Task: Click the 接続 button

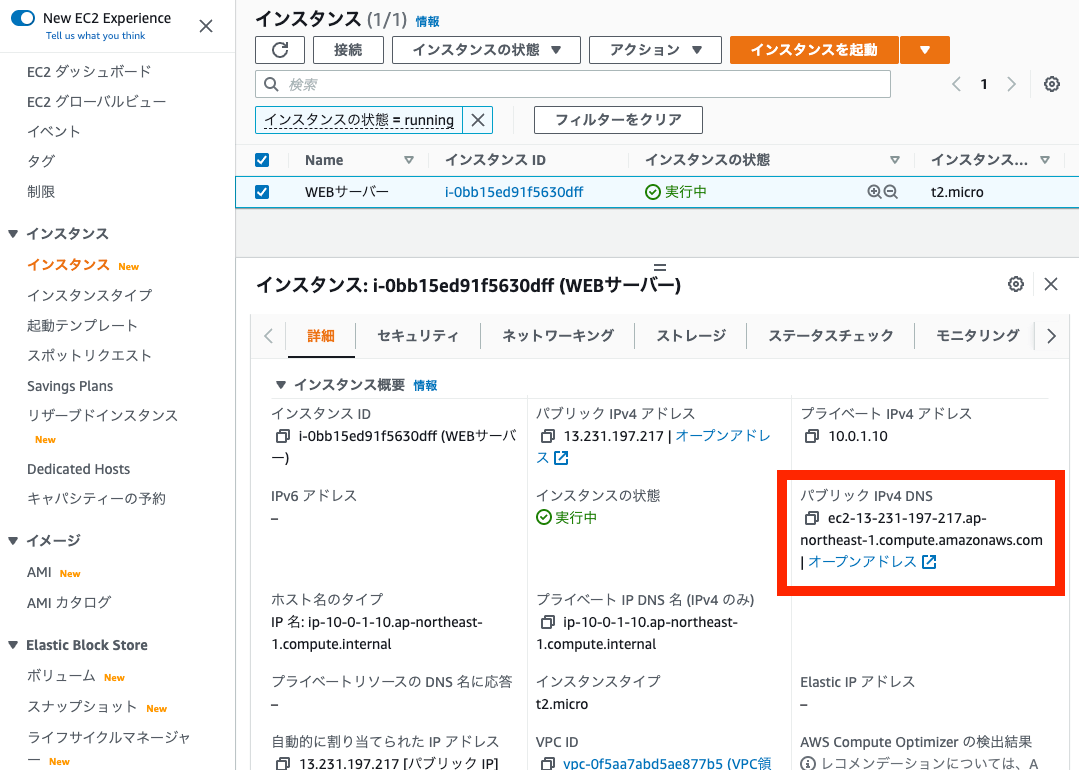Action: coord(348,50)
